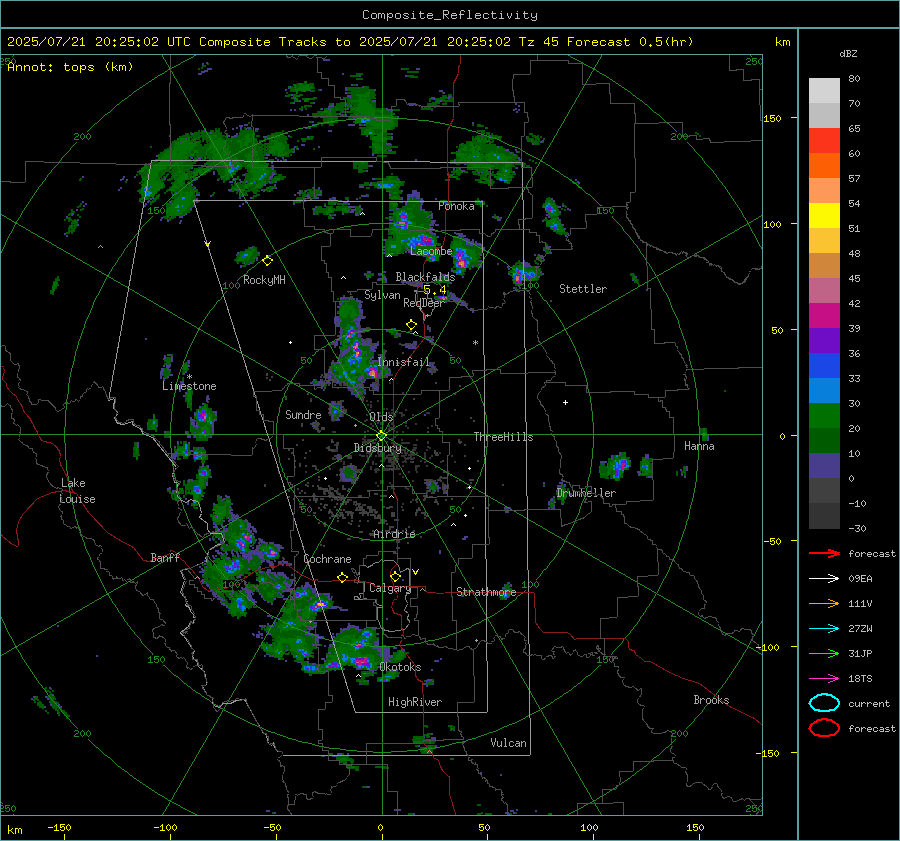The image size is (900, 841).
Task: Click the Airdrie label
Action: pyautogui.click(x=394, y=534)
